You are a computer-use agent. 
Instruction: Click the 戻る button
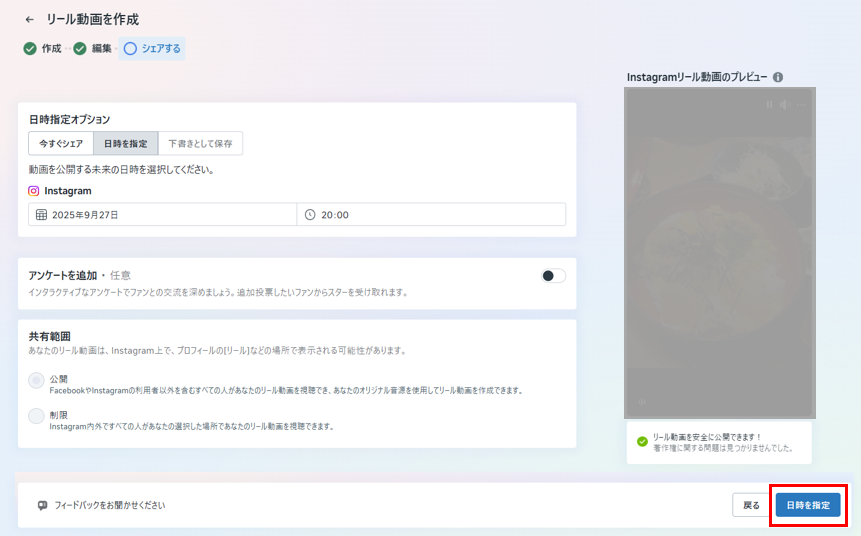click(751, 506)
